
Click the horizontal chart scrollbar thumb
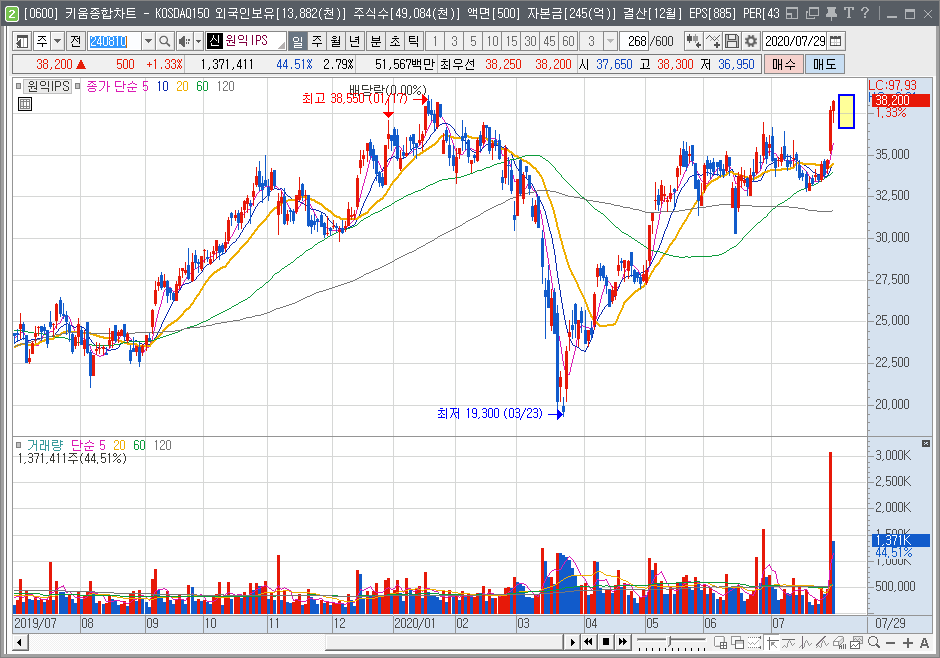point(445,643)
